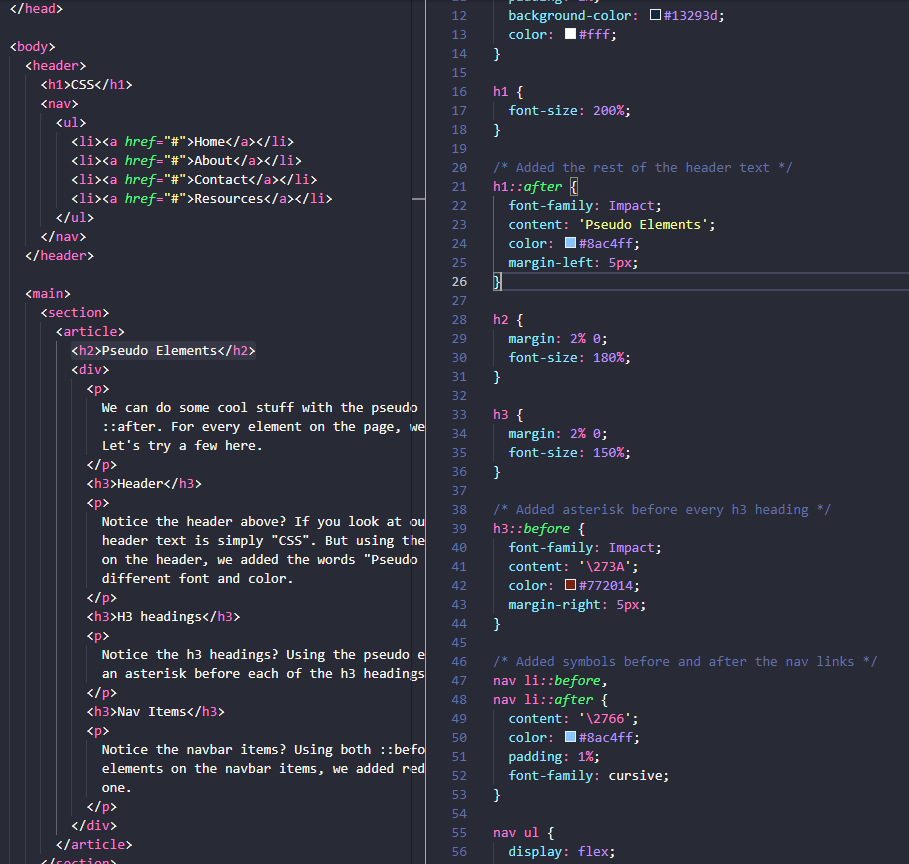This screenshot has width=909, height=864.
Task: Click the 'display: flex' declaration
Action: coord(562,851)
